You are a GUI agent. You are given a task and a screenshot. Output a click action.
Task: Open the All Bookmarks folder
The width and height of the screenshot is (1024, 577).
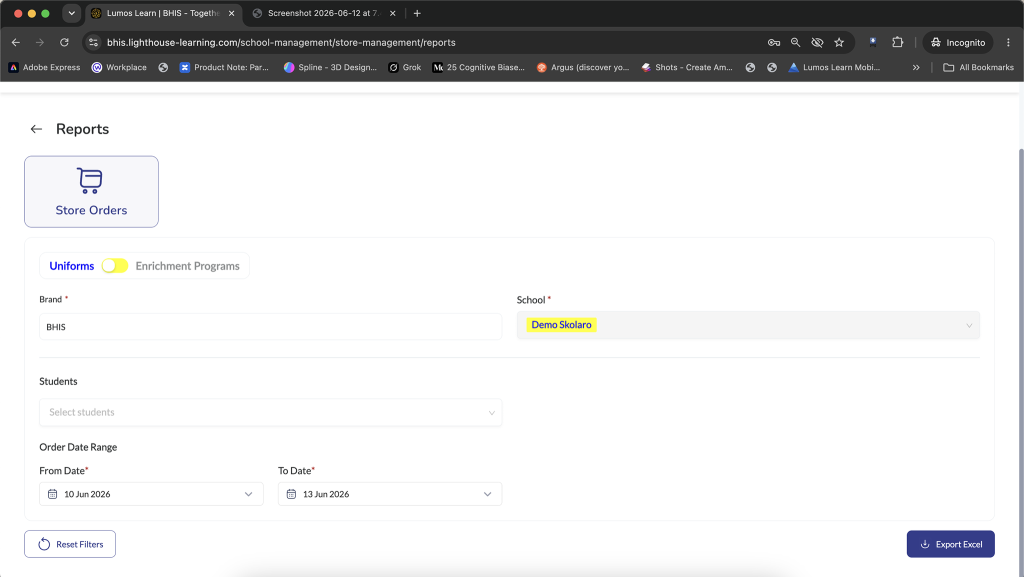coord(978,67)
